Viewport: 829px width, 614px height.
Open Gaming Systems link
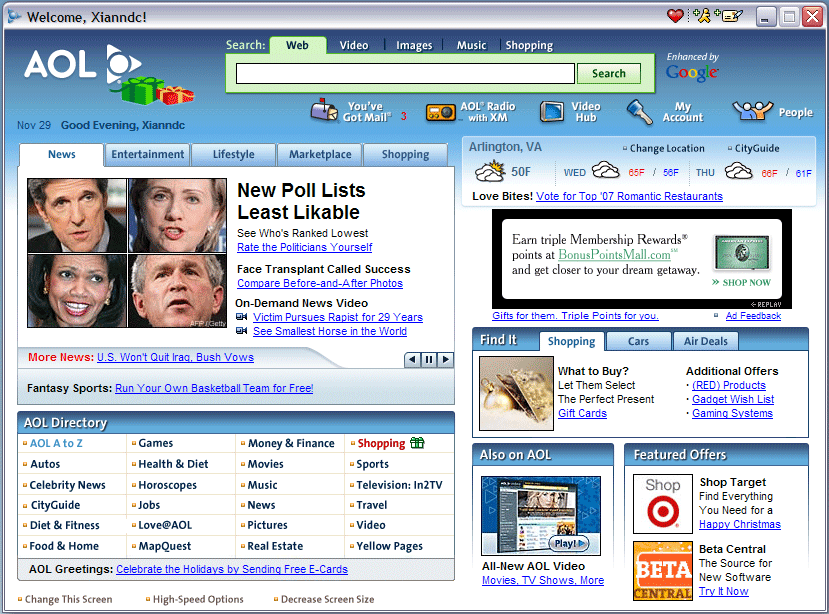tap(732, 414)
